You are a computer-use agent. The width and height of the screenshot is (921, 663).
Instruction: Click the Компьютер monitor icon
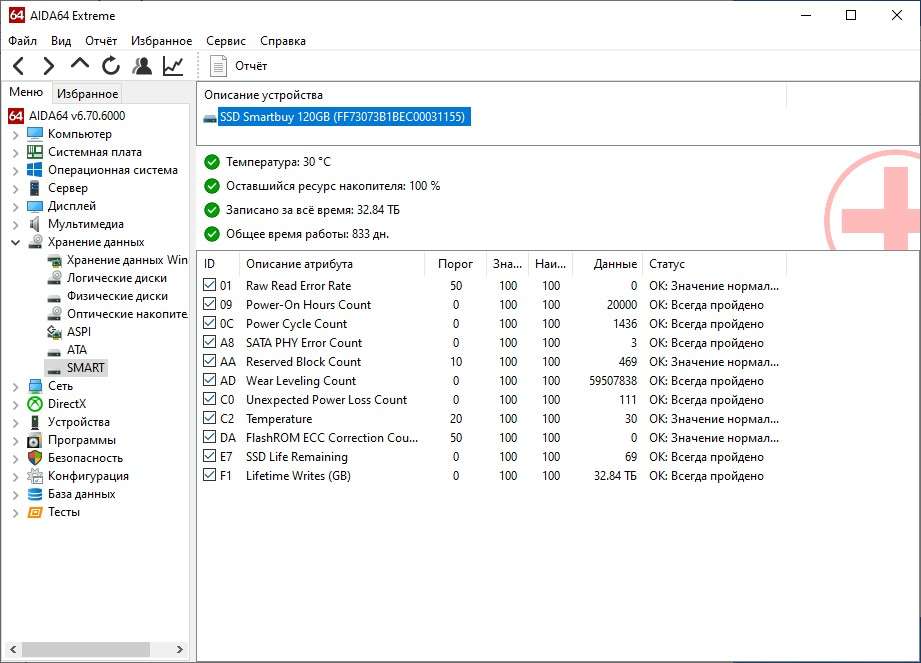click(35, 134)
